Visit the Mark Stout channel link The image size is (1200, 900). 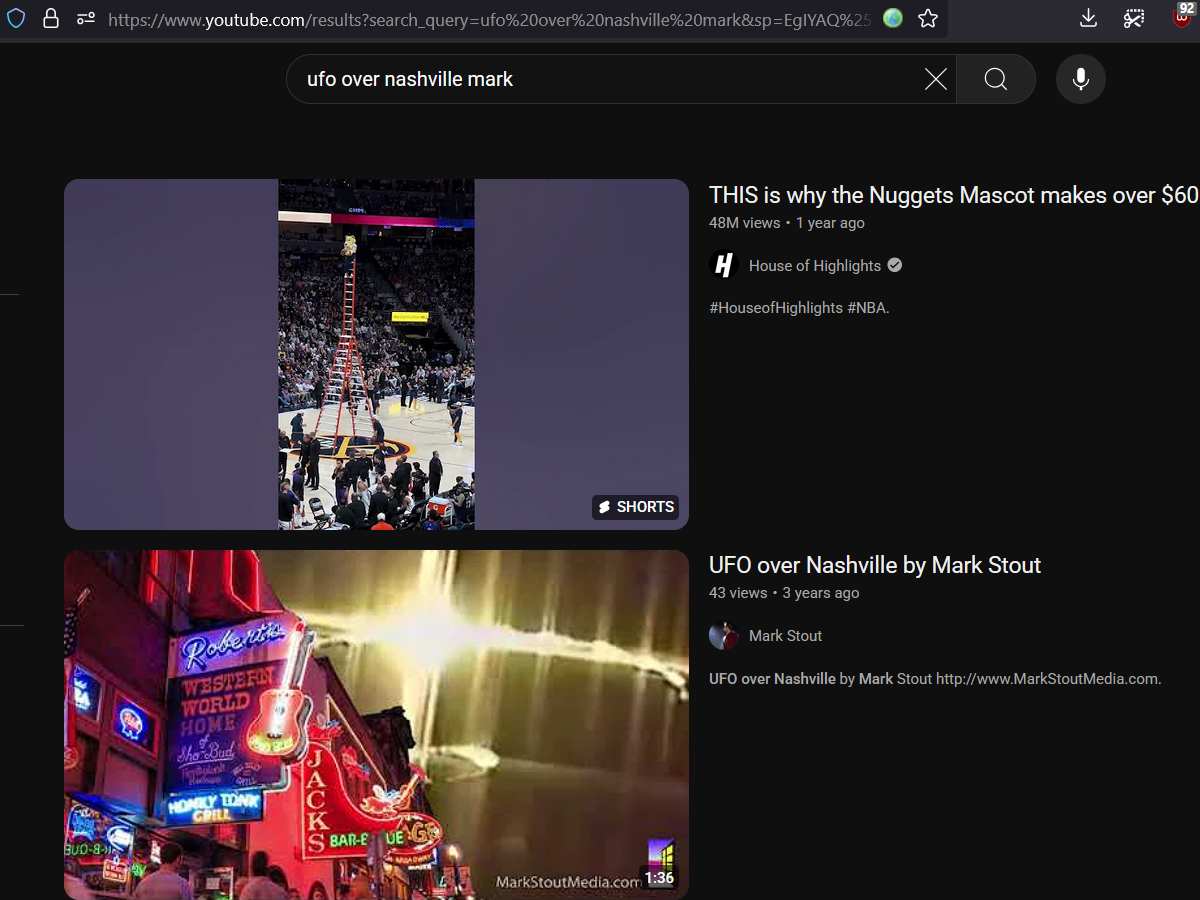tap(785, 635)
